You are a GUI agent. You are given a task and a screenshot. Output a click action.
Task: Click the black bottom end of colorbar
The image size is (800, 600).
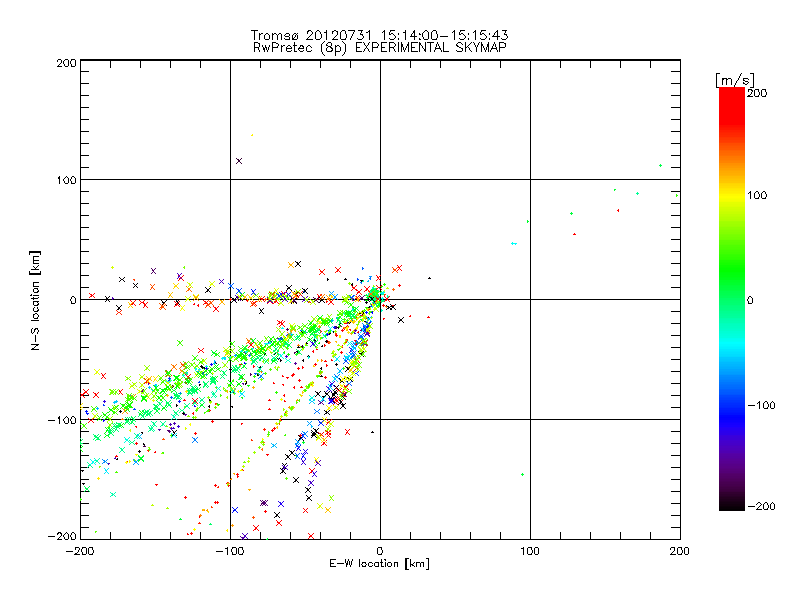pyautogui.click(x=732, y=503)
